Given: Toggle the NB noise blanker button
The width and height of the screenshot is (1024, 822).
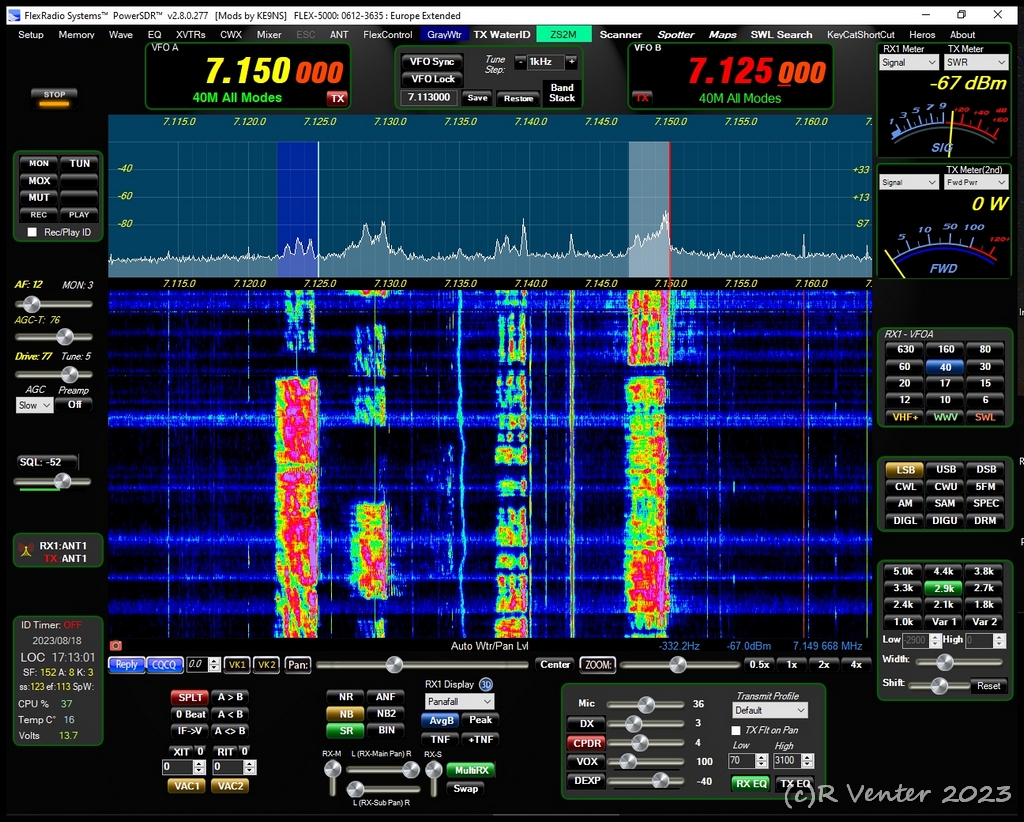Looking at the screenshot, I should coord(345,714).
